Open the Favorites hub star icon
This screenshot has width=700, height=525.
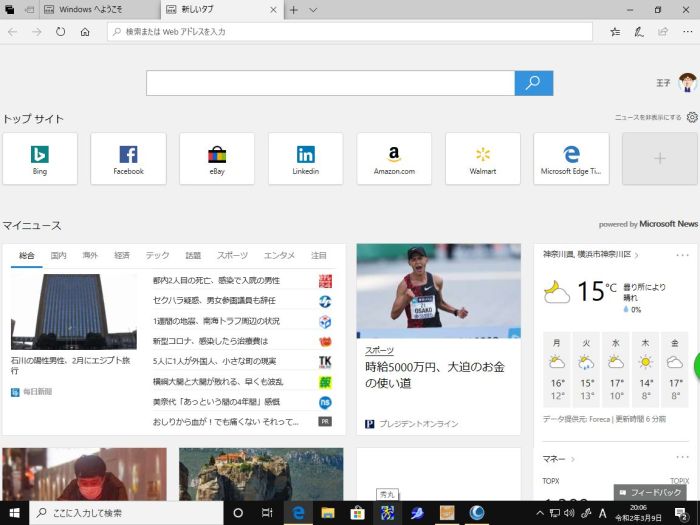pos(615,32)
